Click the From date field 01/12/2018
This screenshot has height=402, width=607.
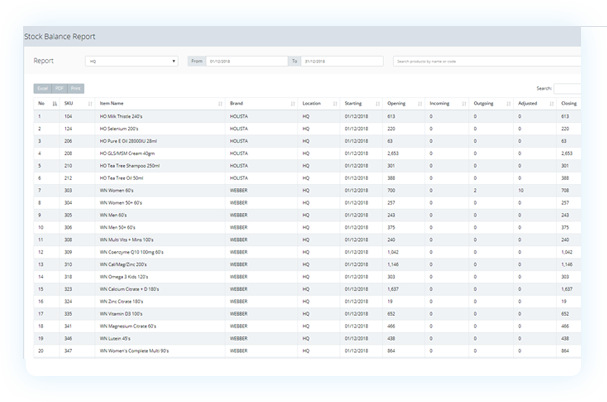[x=247, y=61]
